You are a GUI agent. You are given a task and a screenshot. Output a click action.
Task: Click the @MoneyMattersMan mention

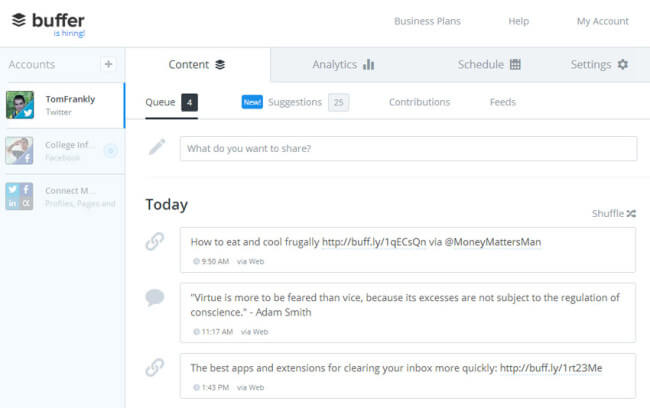coord(492,242)
